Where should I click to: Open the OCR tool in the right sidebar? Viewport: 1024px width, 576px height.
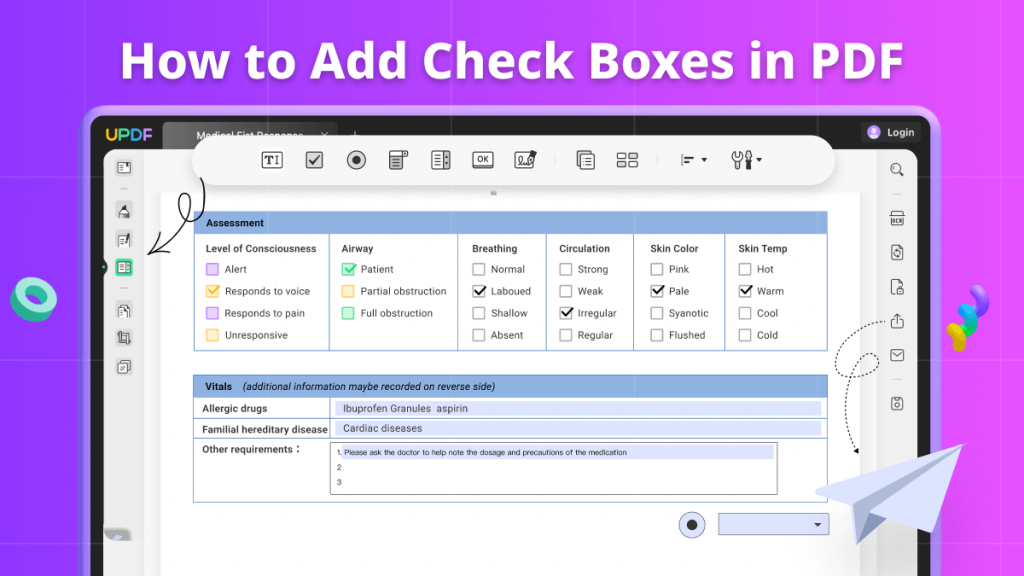[x=897, y=217]
